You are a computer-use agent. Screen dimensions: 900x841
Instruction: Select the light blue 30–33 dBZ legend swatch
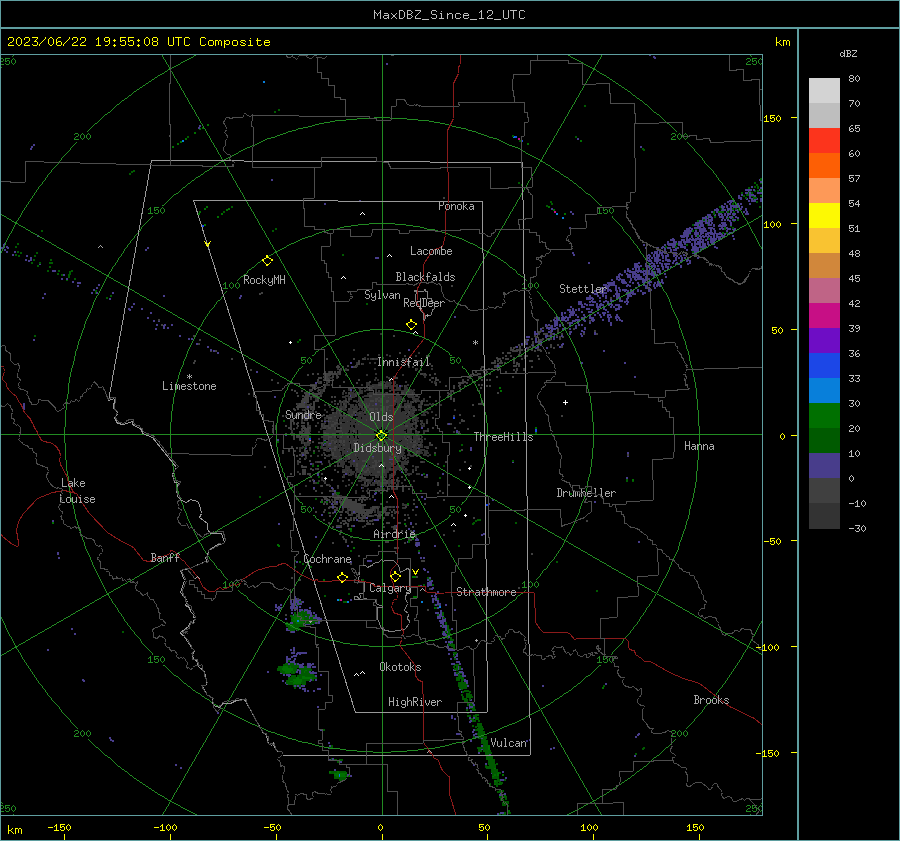point(824,390)
